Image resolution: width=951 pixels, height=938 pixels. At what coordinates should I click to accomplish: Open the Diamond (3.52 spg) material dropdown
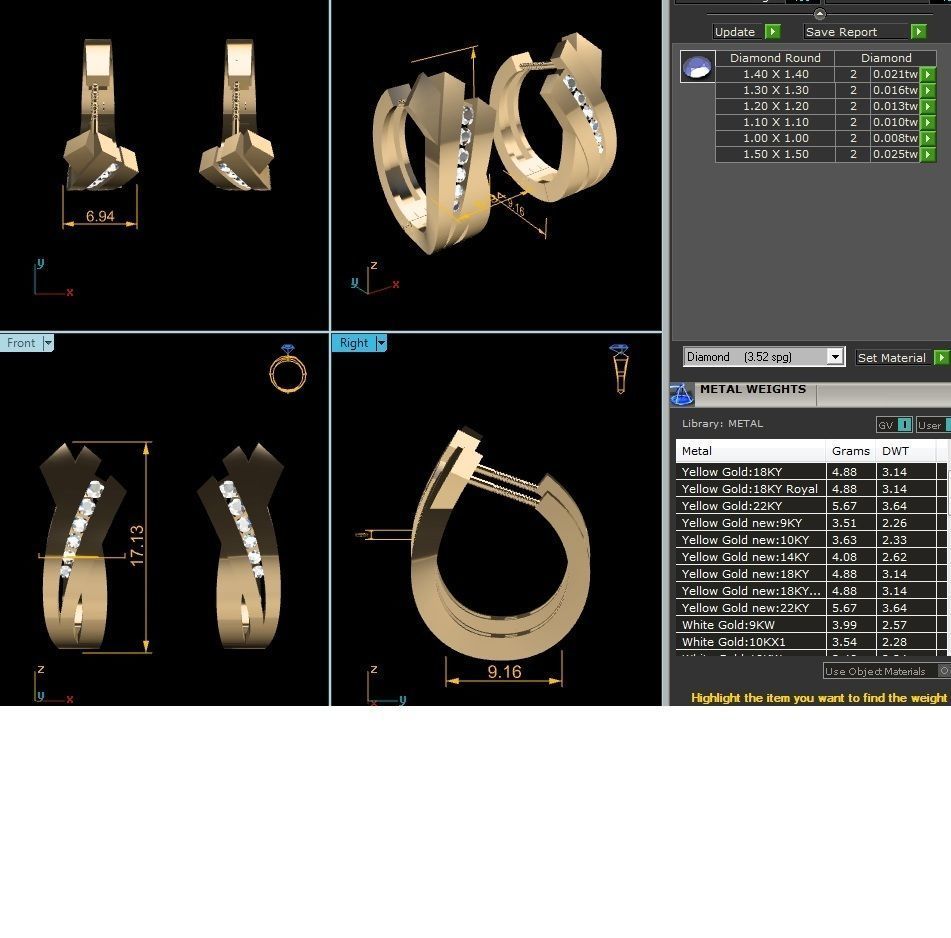(835, 357)
